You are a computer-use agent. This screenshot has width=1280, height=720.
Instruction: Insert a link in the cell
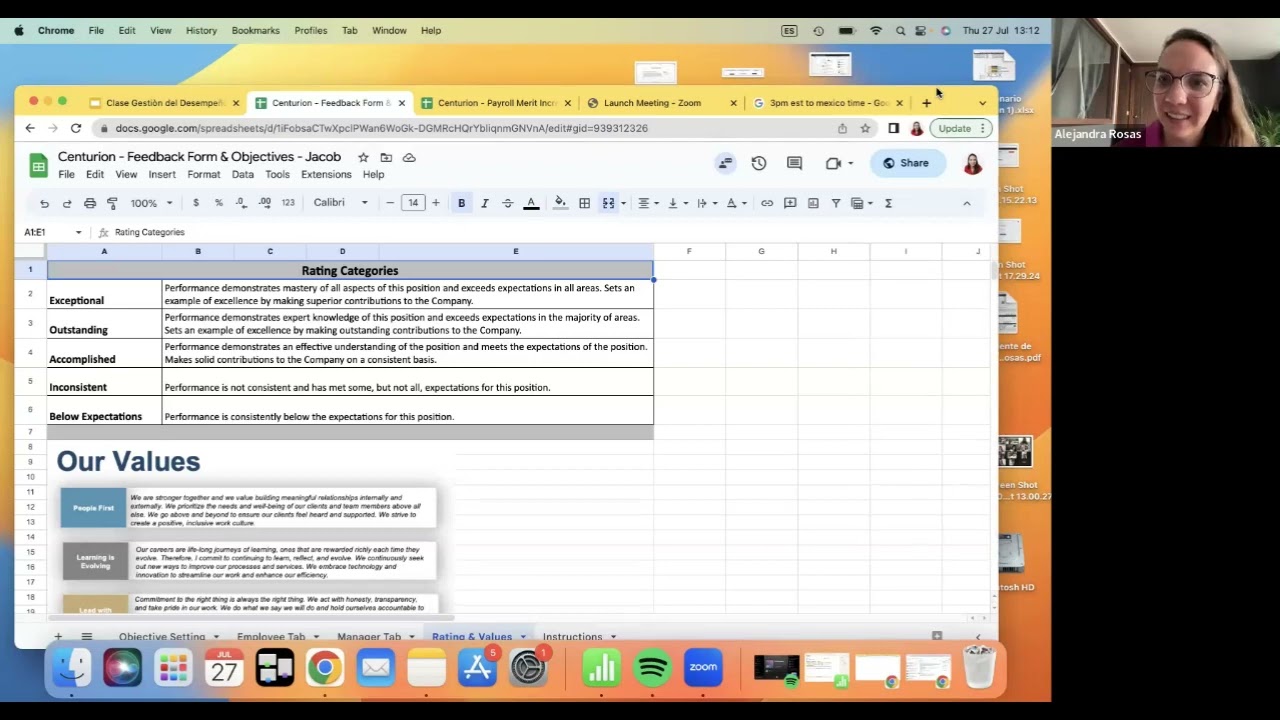767,203
